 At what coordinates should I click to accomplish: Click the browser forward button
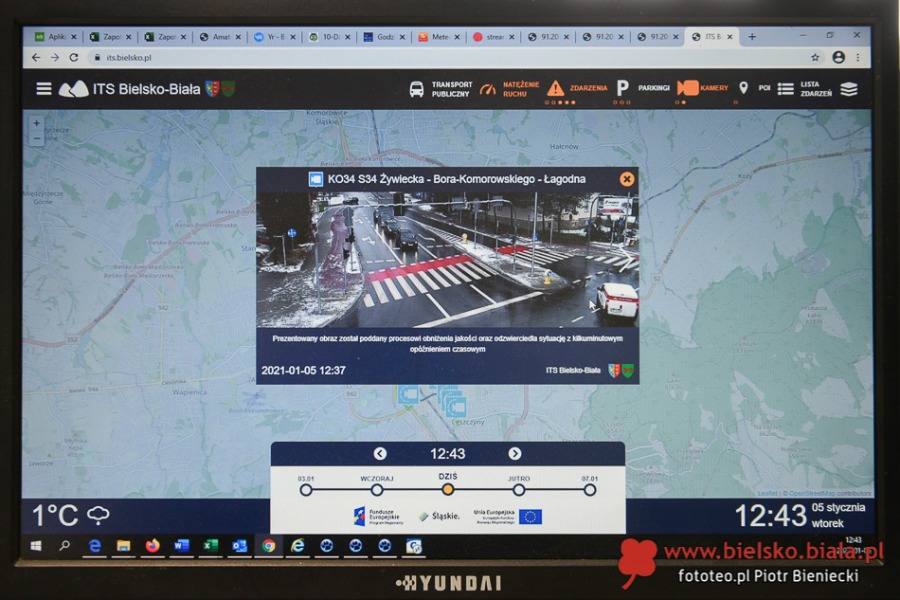point(55,57)
